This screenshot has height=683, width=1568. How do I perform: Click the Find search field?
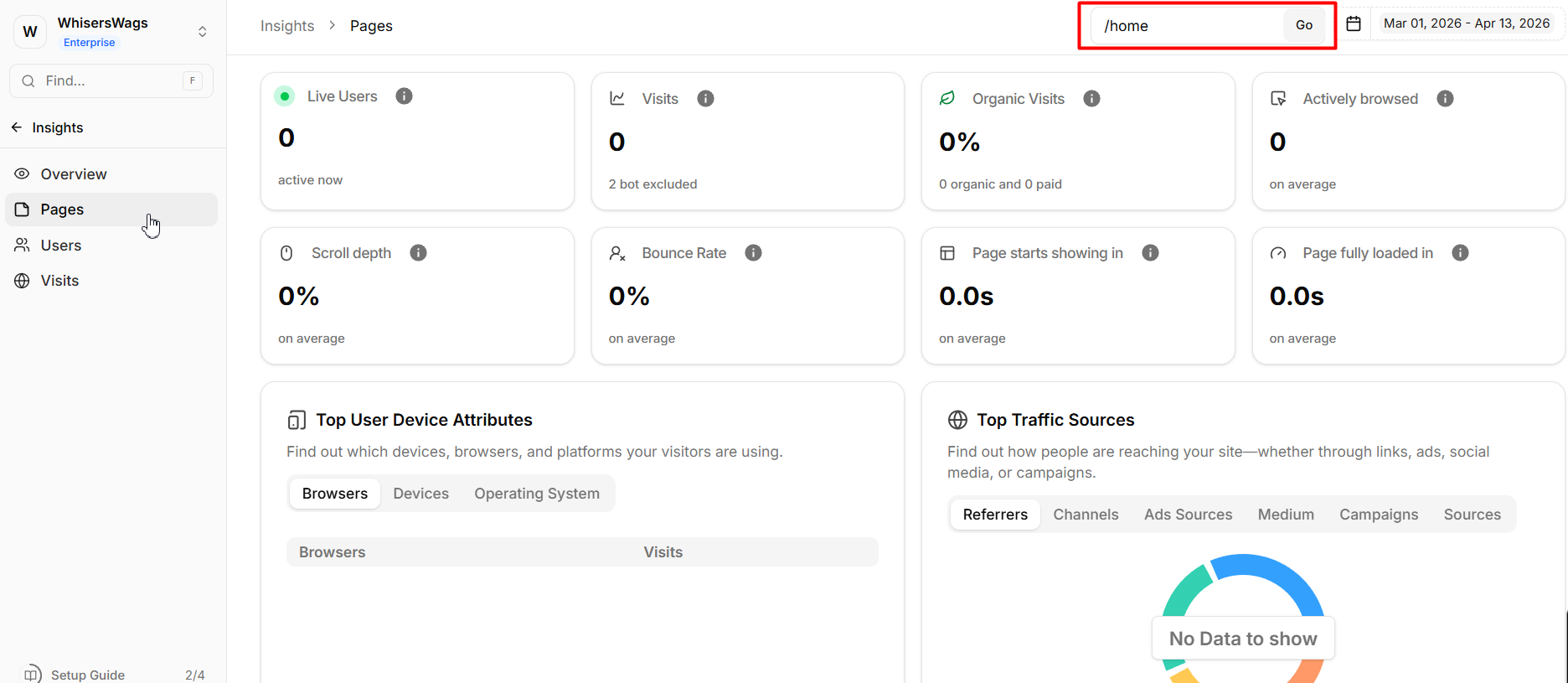tap(111, 81)
